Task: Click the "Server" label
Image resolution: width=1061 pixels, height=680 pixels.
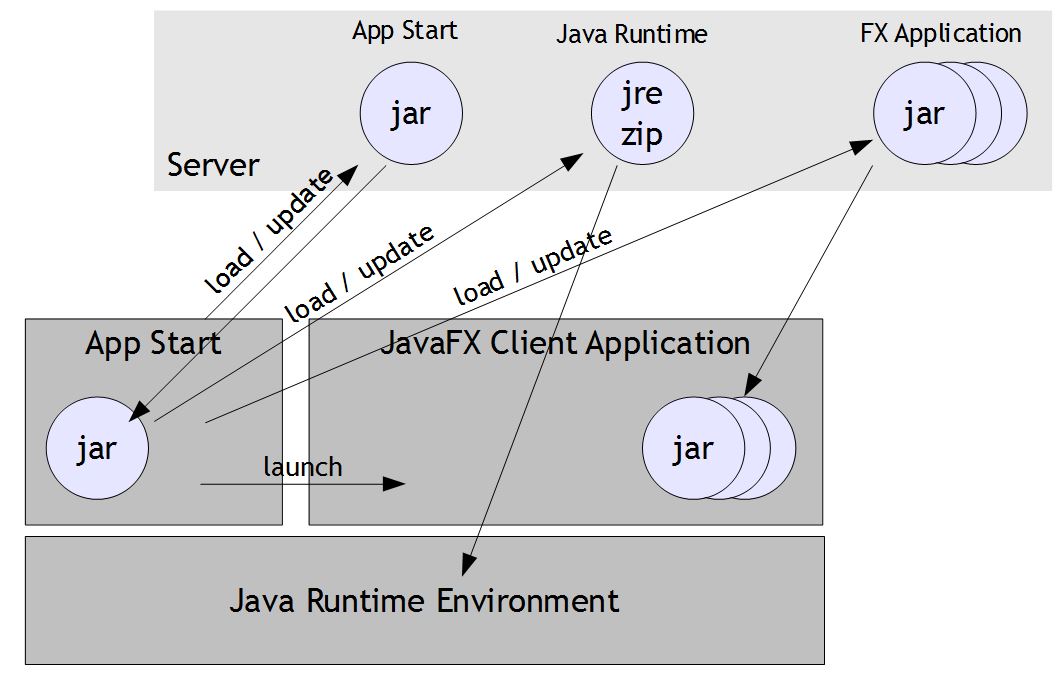Action: tap(213, 165)
